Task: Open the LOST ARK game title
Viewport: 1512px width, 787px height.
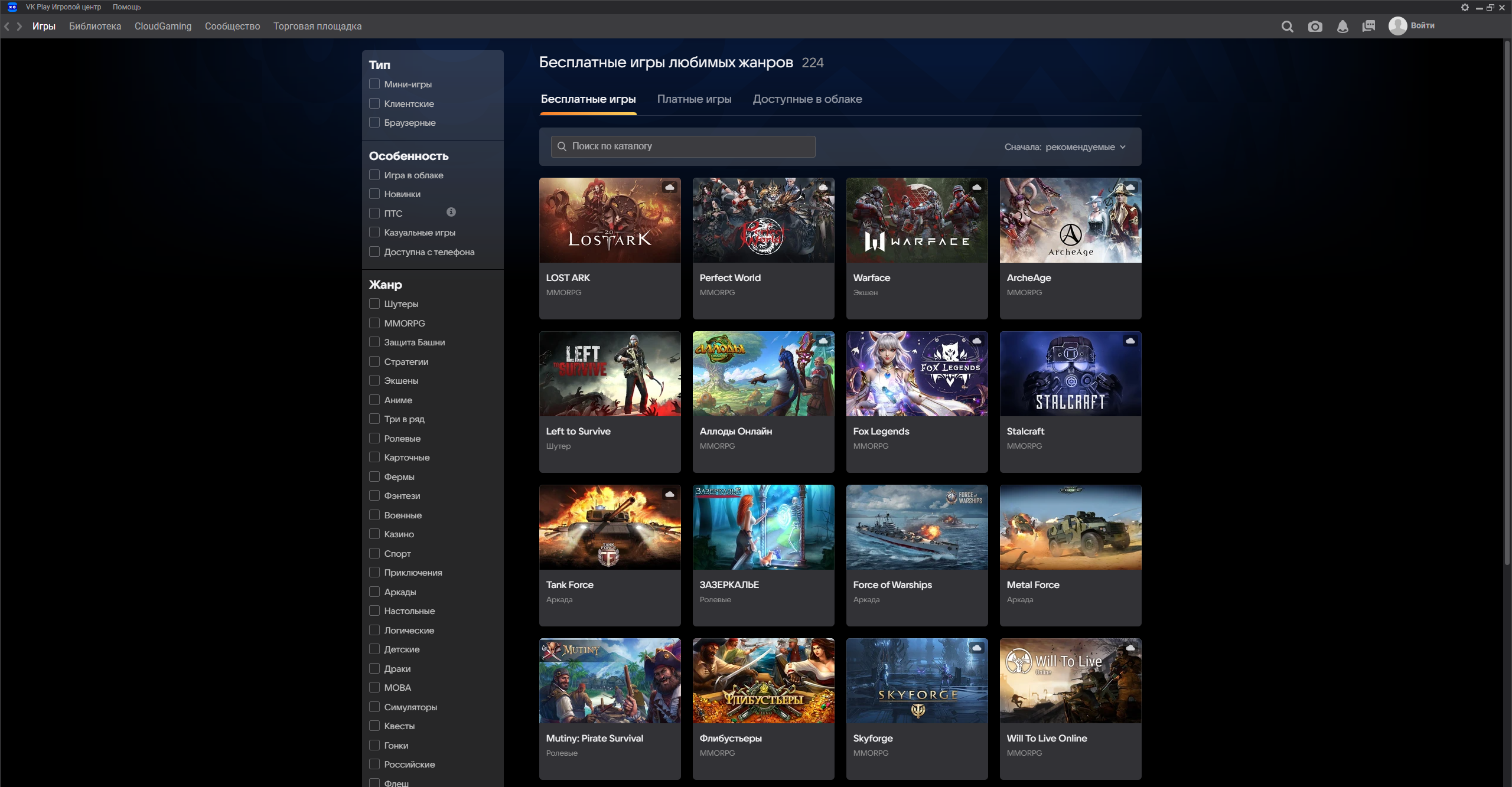Action: point(568,277)
